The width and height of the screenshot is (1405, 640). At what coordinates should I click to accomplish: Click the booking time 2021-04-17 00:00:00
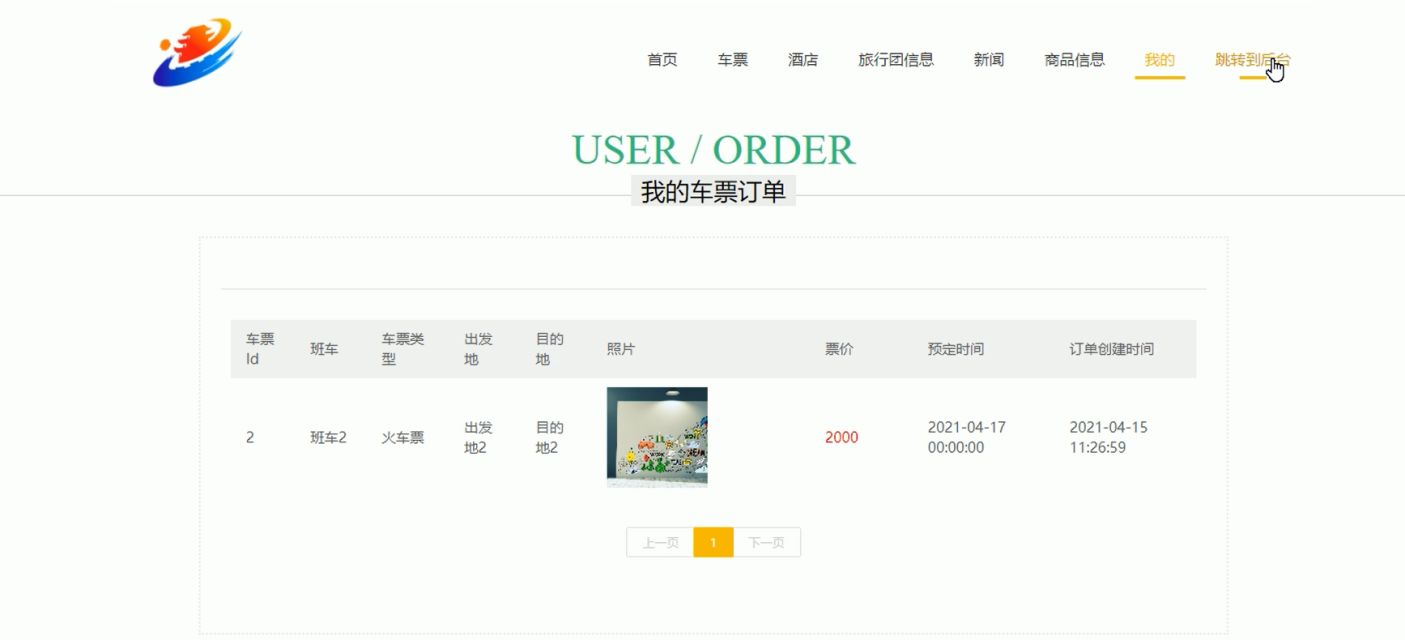tap(967, 437)
